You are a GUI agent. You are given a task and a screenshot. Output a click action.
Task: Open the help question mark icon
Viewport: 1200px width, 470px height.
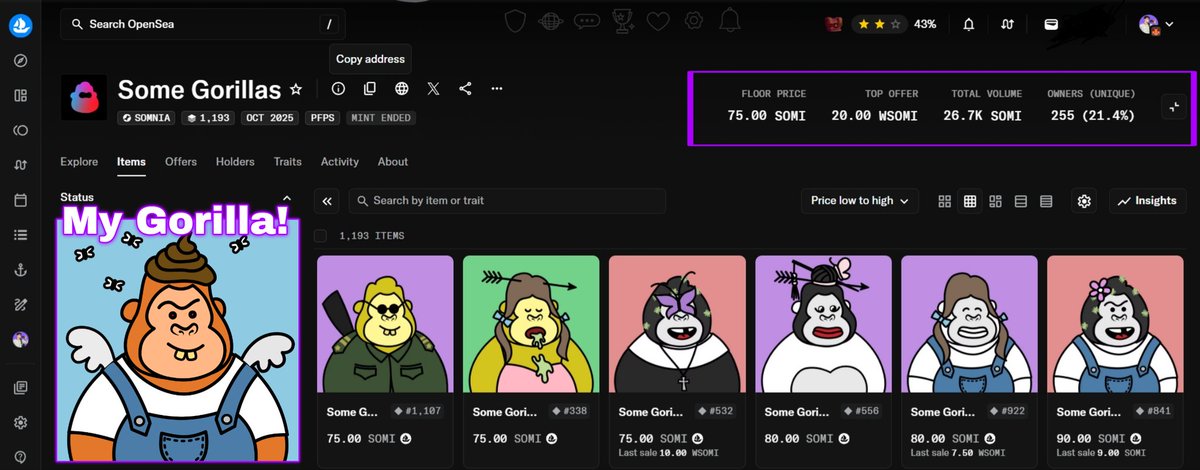click(20, 457)
